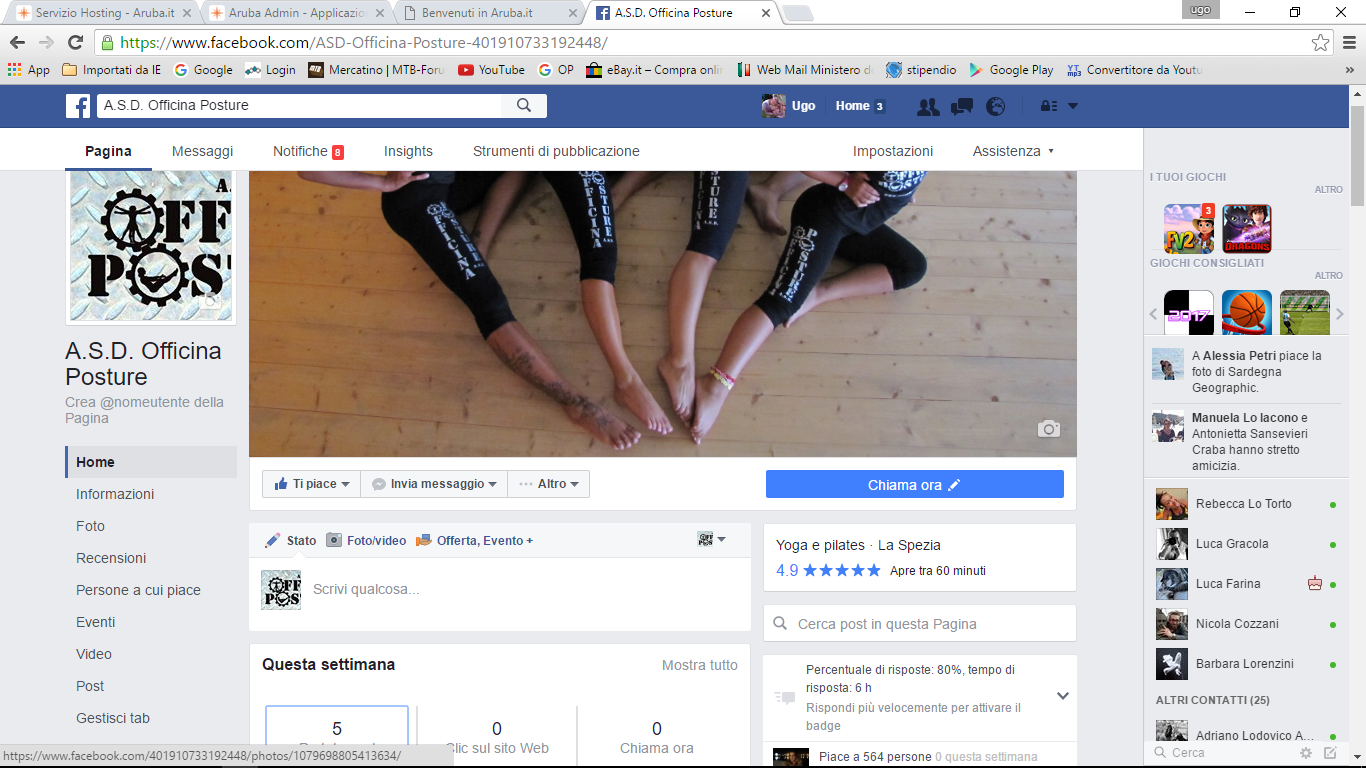Click Ugo profile picture in top bar
The width and height of the screenshot is (1366, 768).
pos(773,106)
